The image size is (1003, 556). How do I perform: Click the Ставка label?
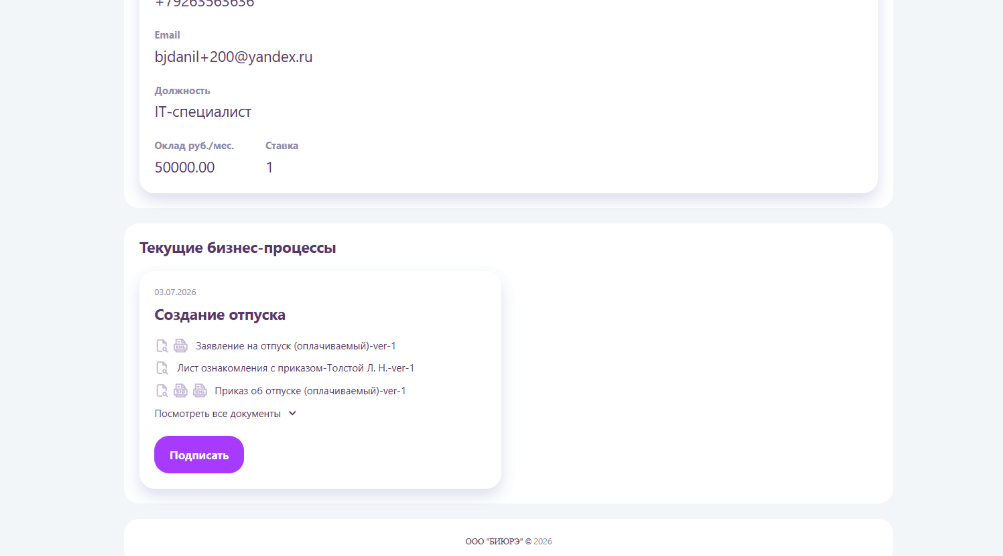(x=281, y=146)
